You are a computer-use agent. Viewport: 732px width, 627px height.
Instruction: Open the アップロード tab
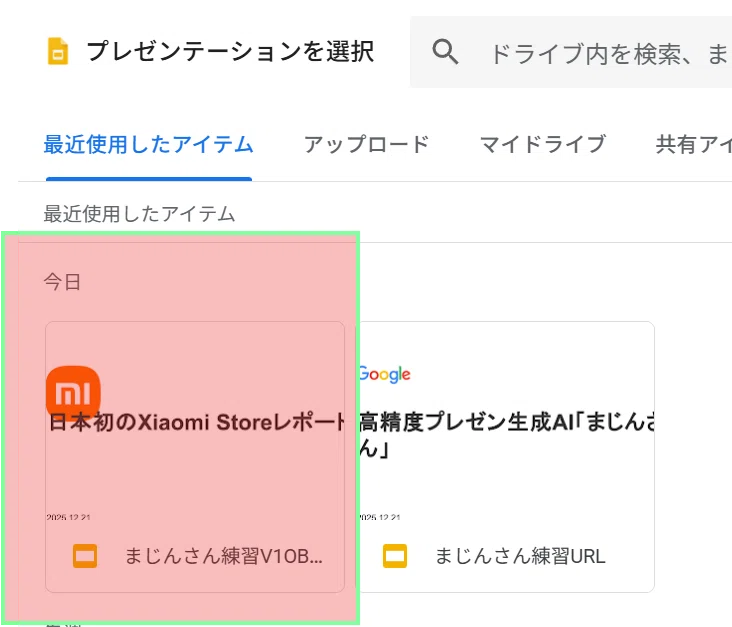366,144
